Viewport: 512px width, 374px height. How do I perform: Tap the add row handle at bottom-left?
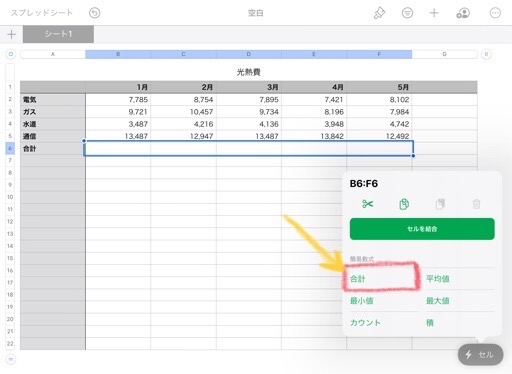pos(11,359)
